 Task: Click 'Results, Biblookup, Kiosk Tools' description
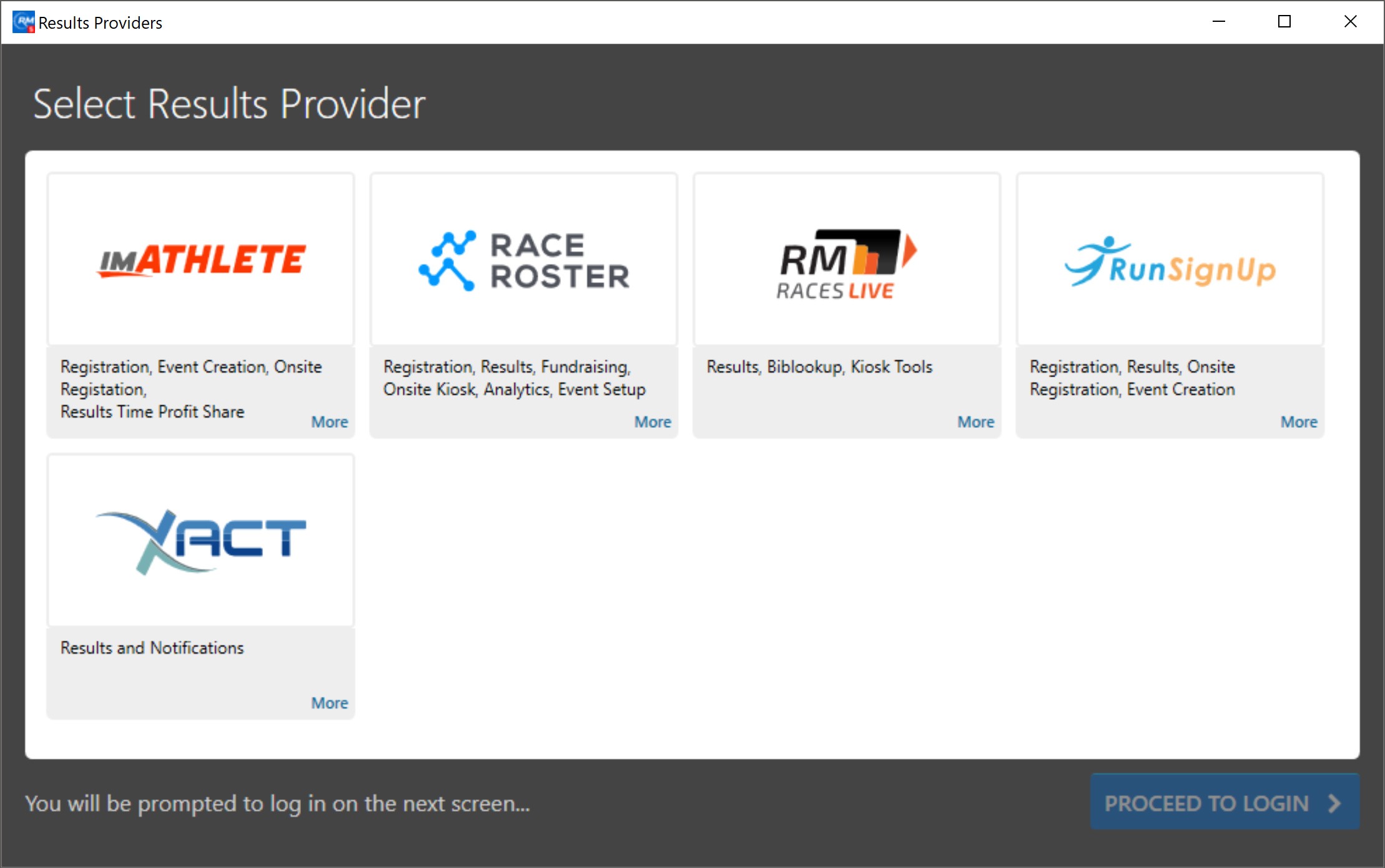(x=819, y=367)
